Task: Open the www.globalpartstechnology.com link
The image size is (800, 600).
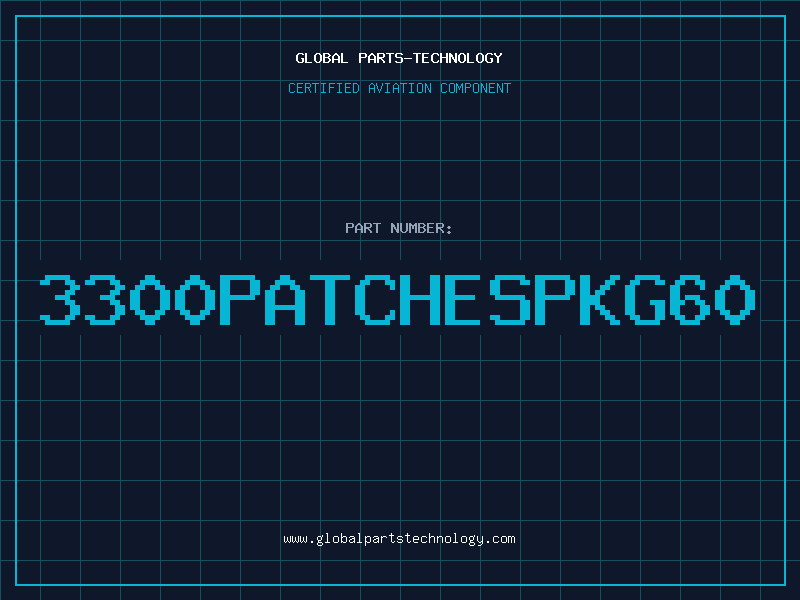Action: 399,539
